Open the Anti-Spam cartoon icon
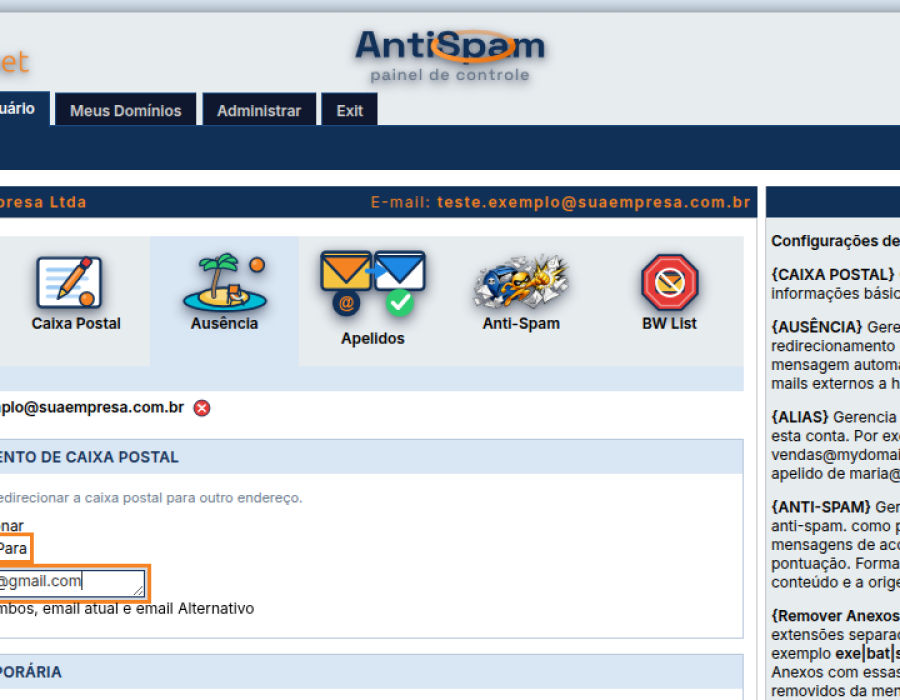The image size is (900, 700). [x=521, y=282]
